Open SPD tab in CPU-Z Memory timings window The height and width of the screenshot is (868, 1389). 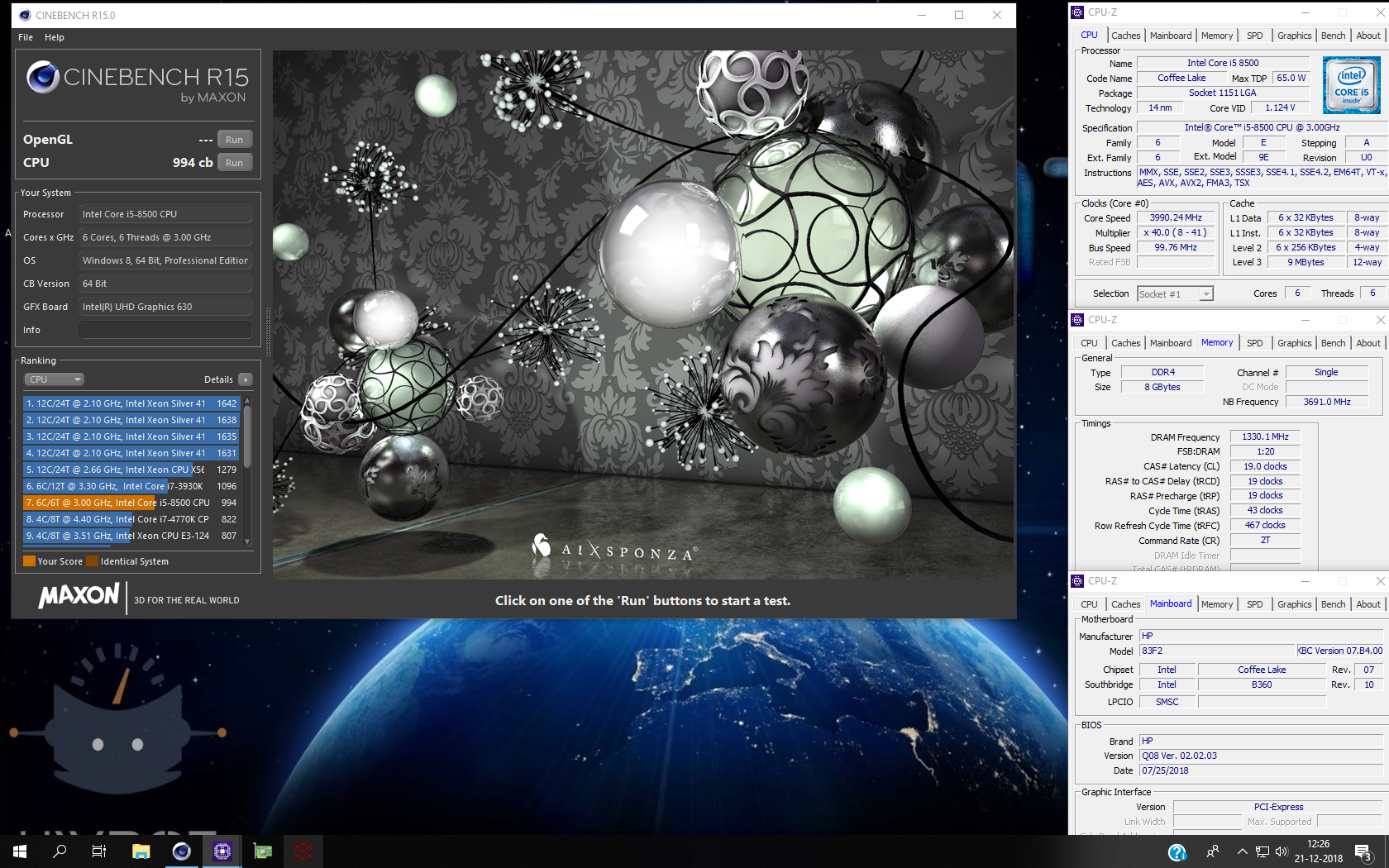[x=1254, y=343]
